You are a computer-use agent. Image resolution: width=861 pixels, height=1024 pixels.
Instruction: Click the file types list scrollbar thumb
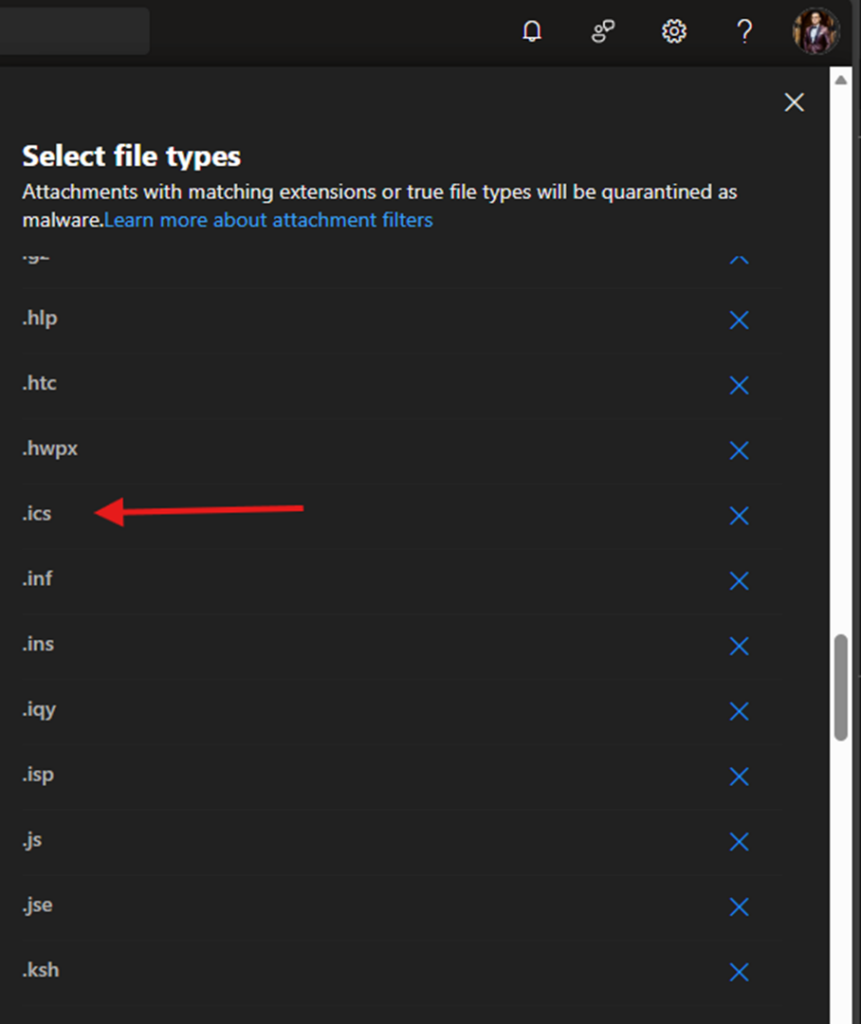tap(841, 686)
